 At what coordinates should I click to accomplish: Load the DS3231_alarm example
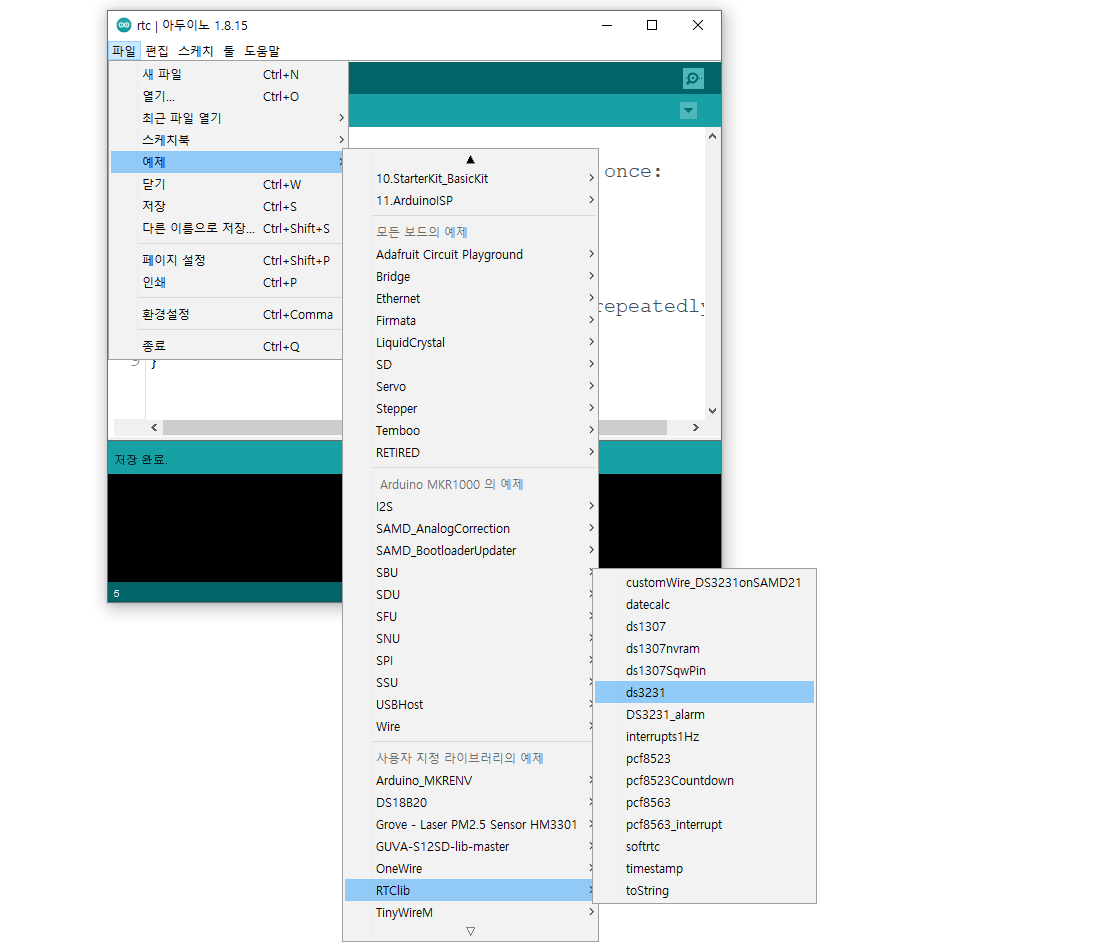(704, 714)
